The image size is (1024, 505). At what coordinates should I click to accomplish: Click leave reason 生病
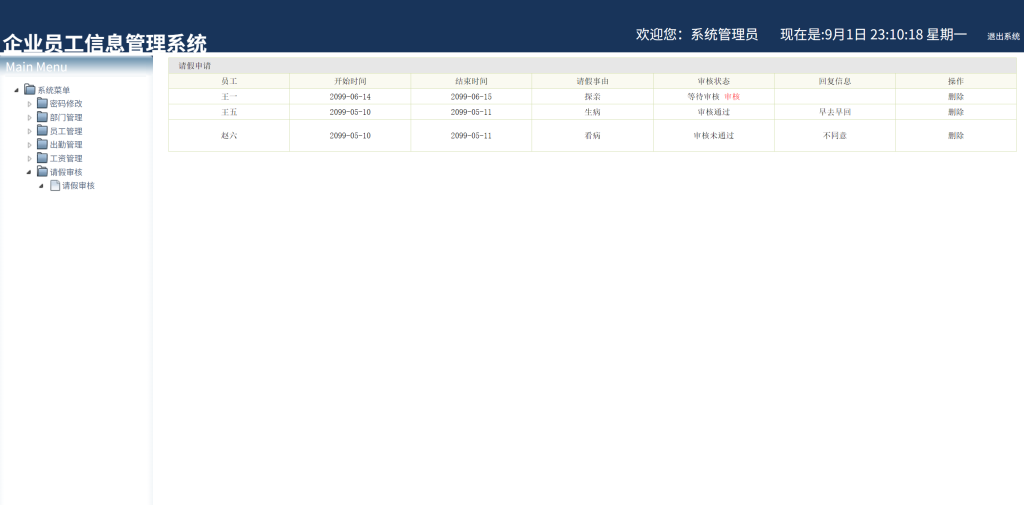tap(592, 112)
